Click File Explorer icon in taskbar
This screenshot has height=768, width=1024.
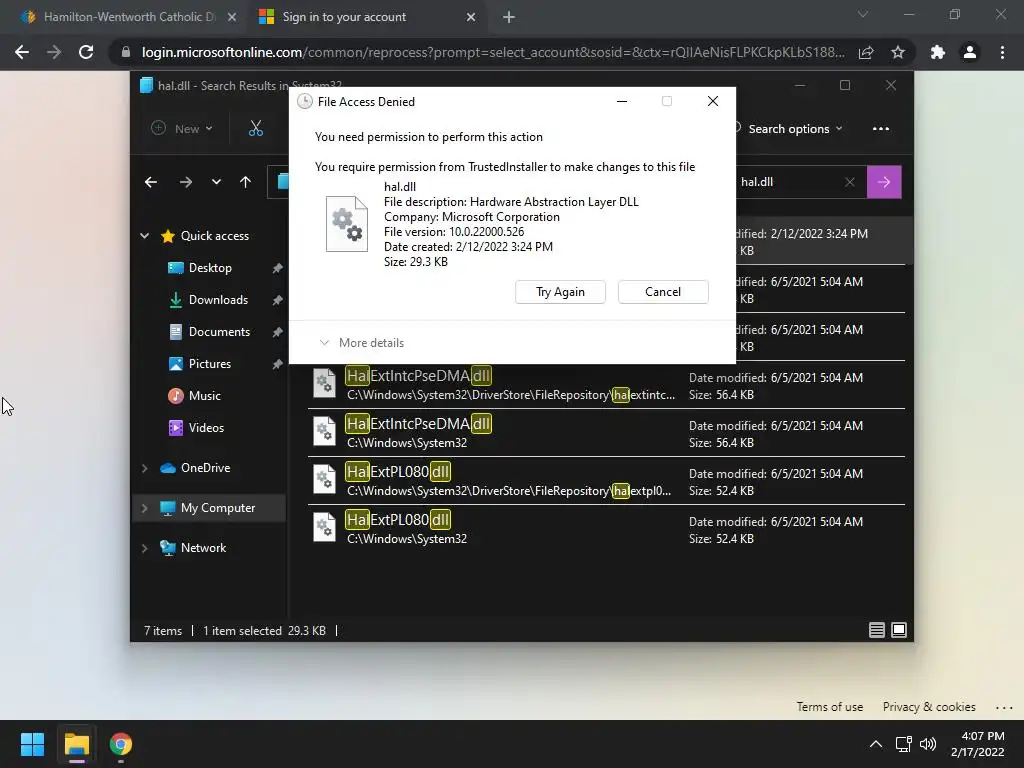pos(76,744)
